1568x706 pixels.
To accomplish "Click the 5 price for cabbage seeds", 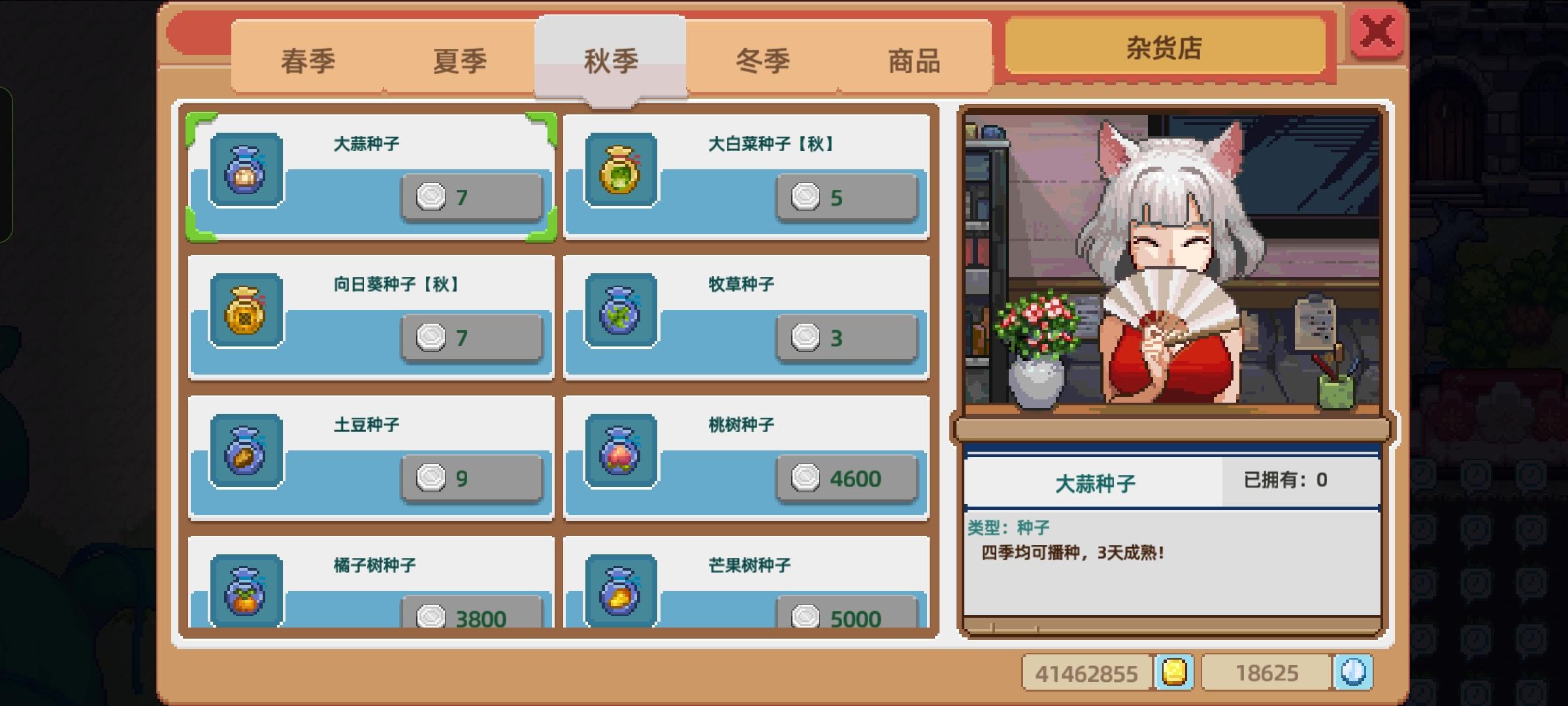I will tap(847, 198).
